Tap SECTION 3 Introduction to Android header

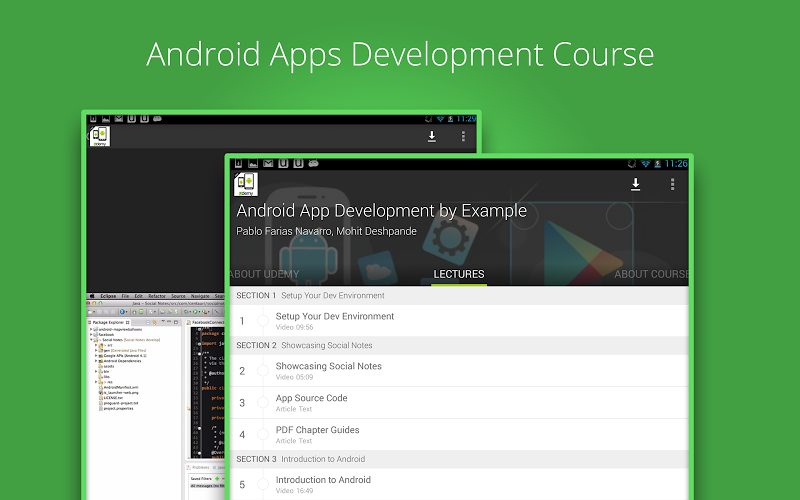pos(459,459)
